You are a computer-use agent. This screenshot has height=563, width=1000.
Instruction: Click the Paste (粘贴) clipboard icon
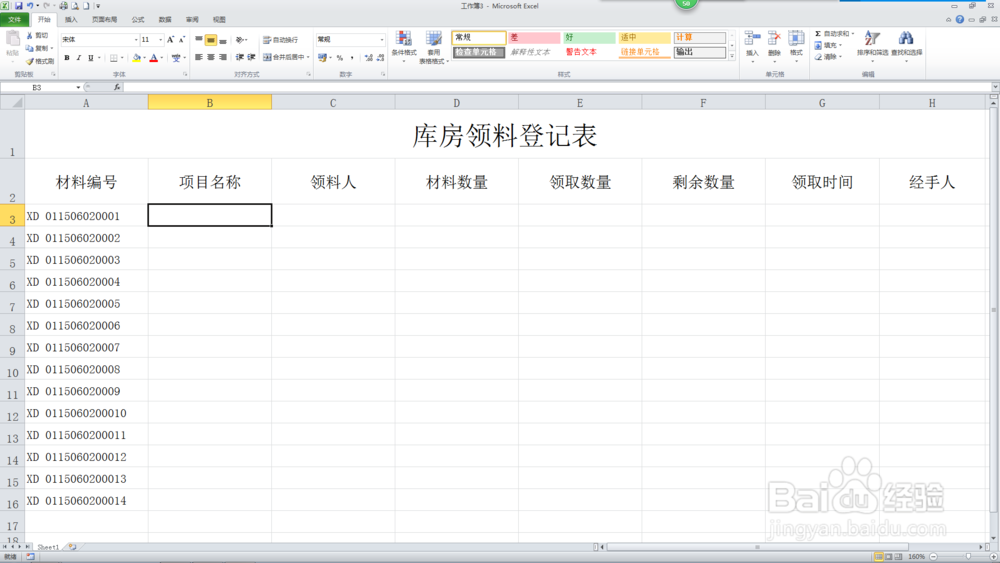pyautogui.click(x=12, y=40)
